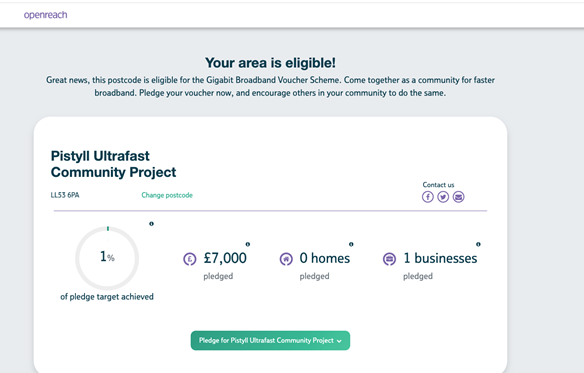Click info icon next to £7,000 pledged
The width and height of the screenshot is (584, 373).
tap(248, 244)
